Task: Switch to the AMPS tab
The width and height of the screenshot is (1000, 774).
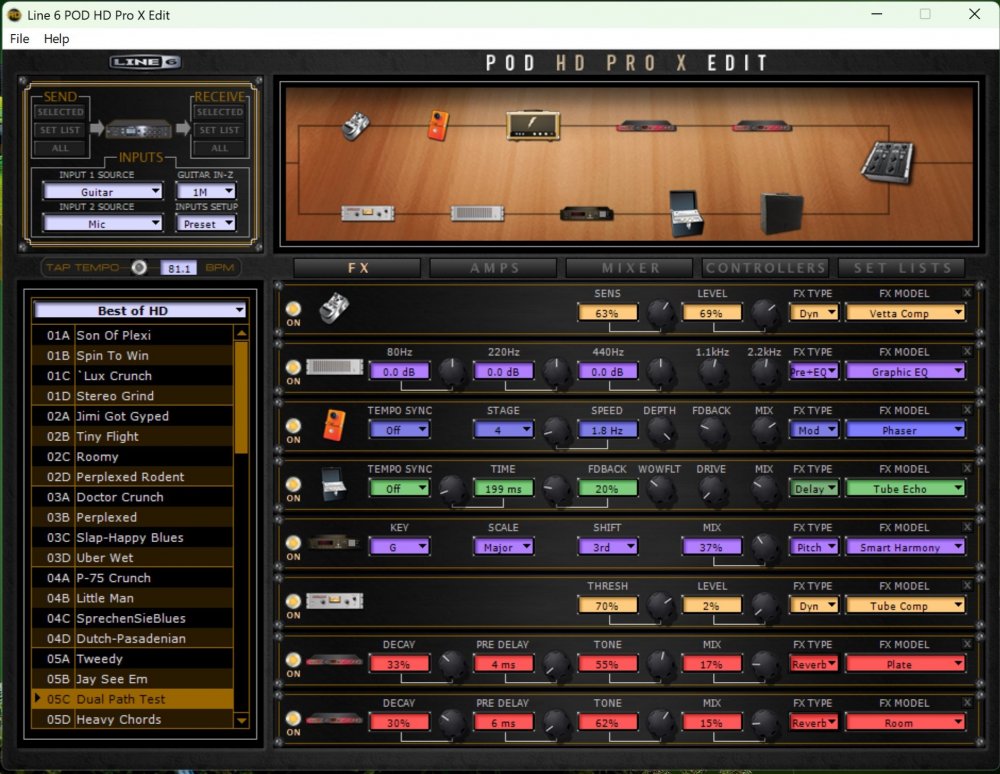Action: pos(494,268)
